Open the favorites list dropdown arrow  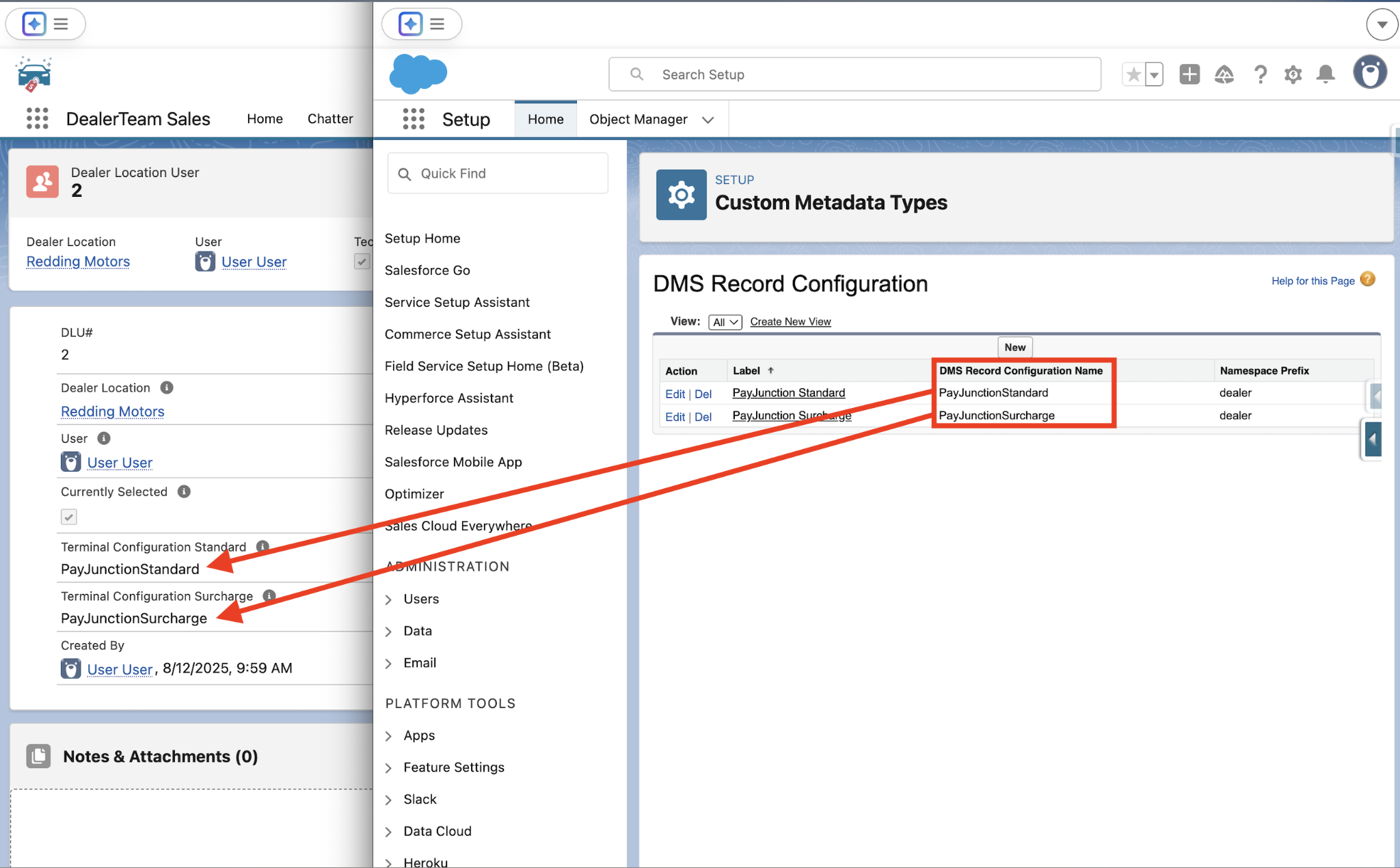pyautogui.click(x=1155, y=74)
